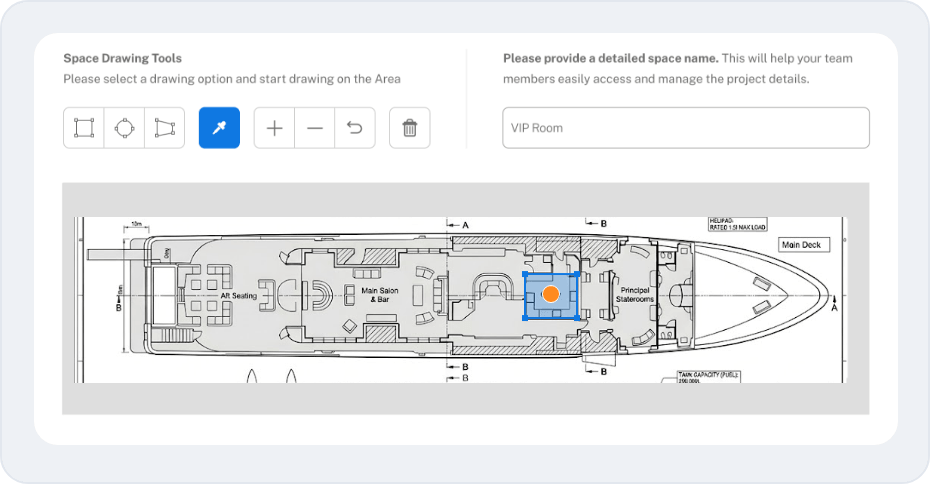Click the plus zoom-in button

tap(274, 128)
